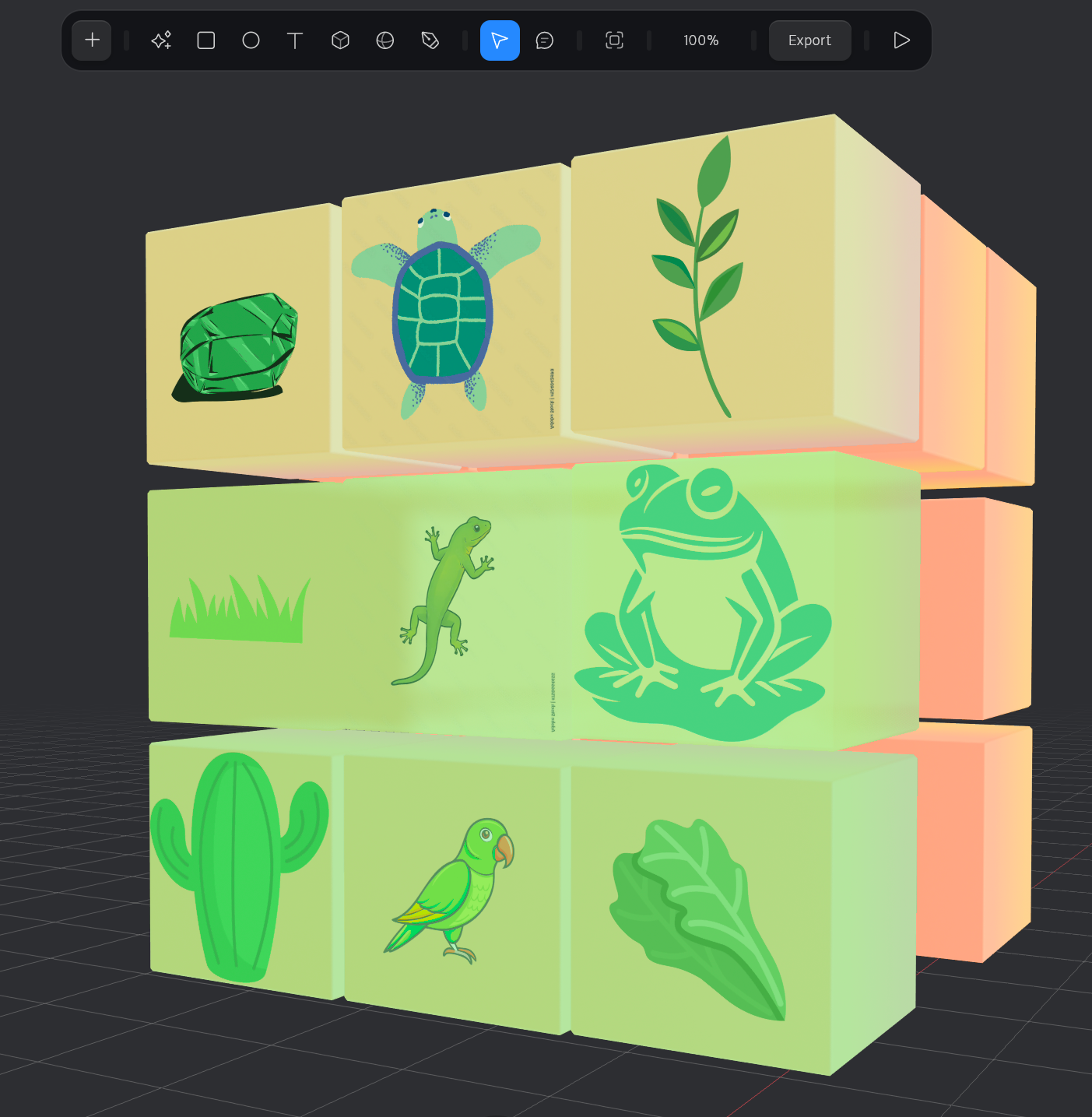This screenshot has height=1117, width=1092.
Task: Switch to the Pen vector tool
Action: click(430, 40)
